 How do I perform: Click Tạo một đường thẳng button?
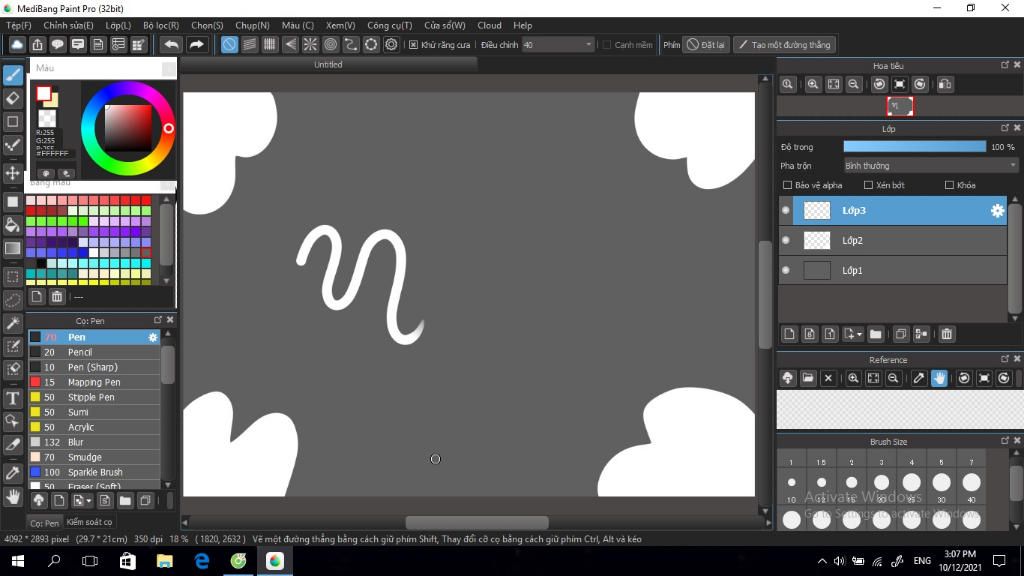coord(784,45)
